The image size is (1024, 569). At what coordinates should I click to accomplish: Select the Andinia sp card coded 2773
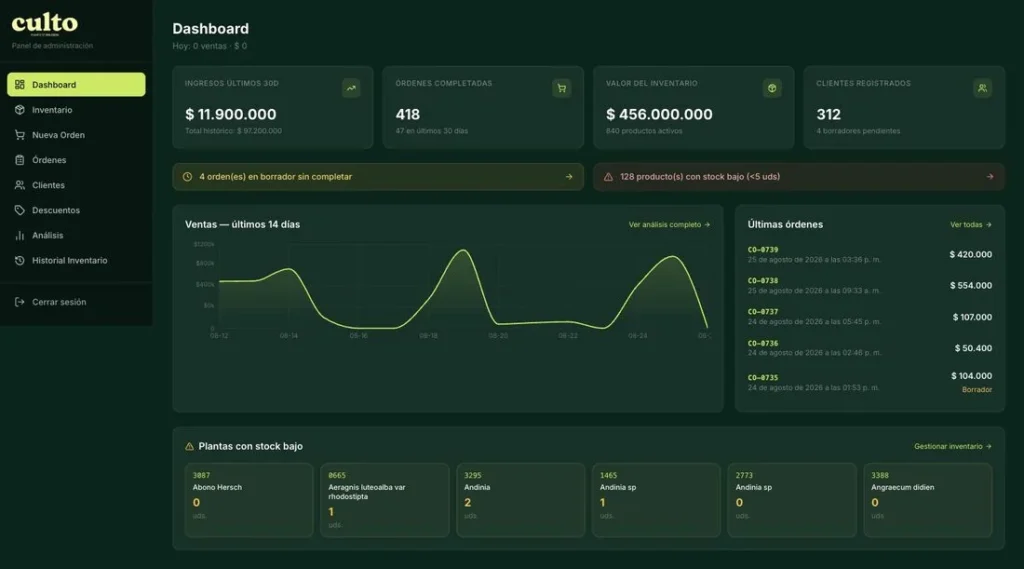[792, 500]
